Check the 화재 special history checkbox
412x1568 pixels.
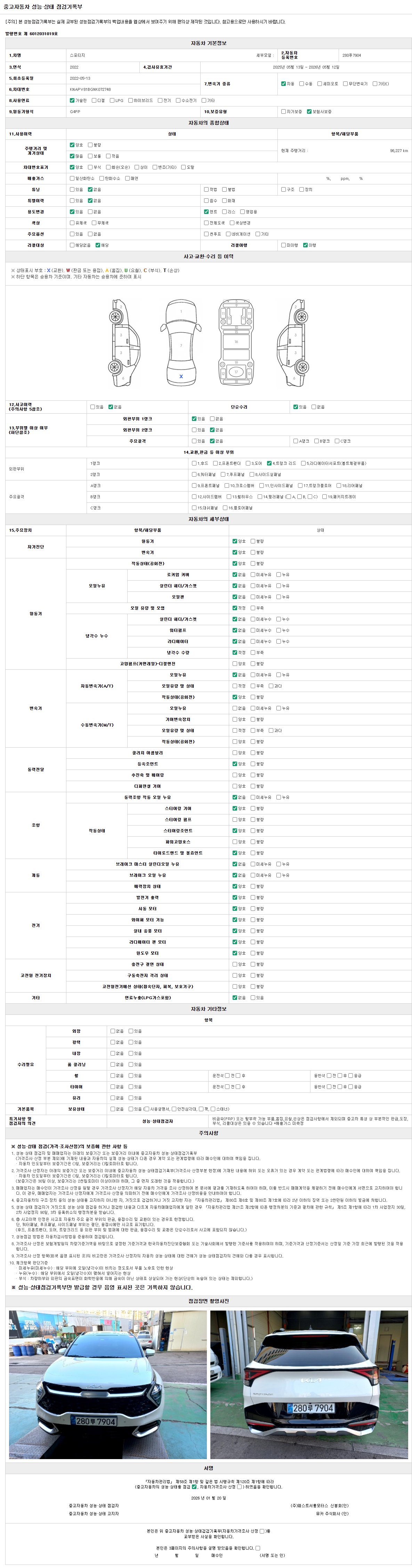pyautogui.click(x=225, y=200)
